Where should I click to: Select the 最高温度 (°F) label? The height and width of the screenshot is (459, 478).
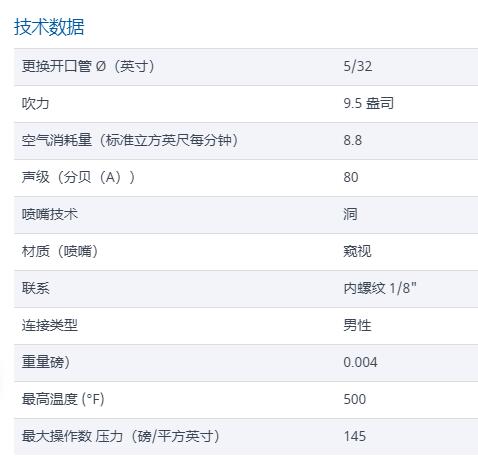[63, 399]
